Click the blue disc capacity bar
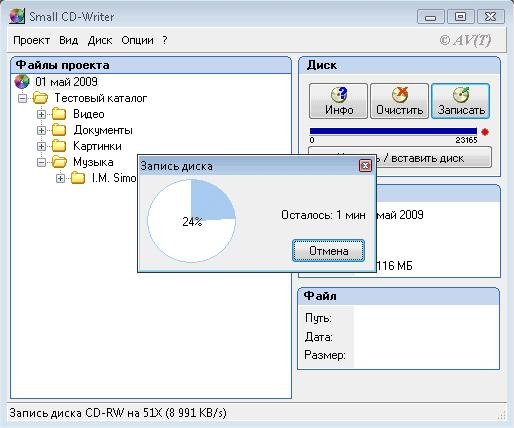Image resolution: width=514 pixels, height=428 pixels. [x=393, y=131]
